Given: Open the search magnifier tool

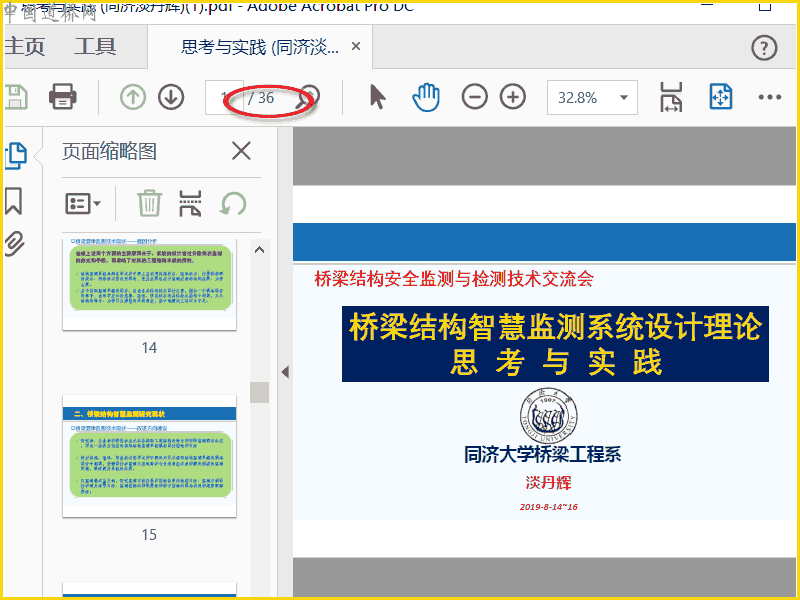Looking at the screenshot, I should tap(308, 97).
